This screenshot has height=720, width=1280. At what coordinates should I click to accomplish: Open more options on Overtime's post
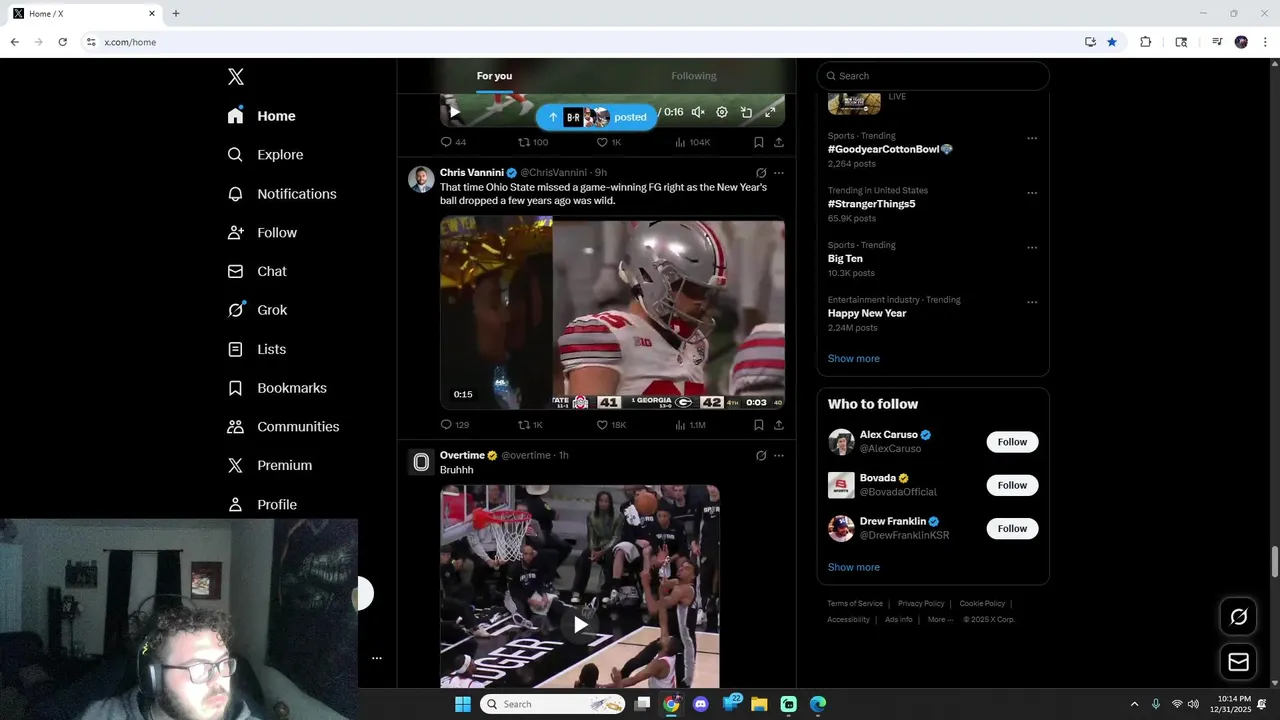click(779, 456)
